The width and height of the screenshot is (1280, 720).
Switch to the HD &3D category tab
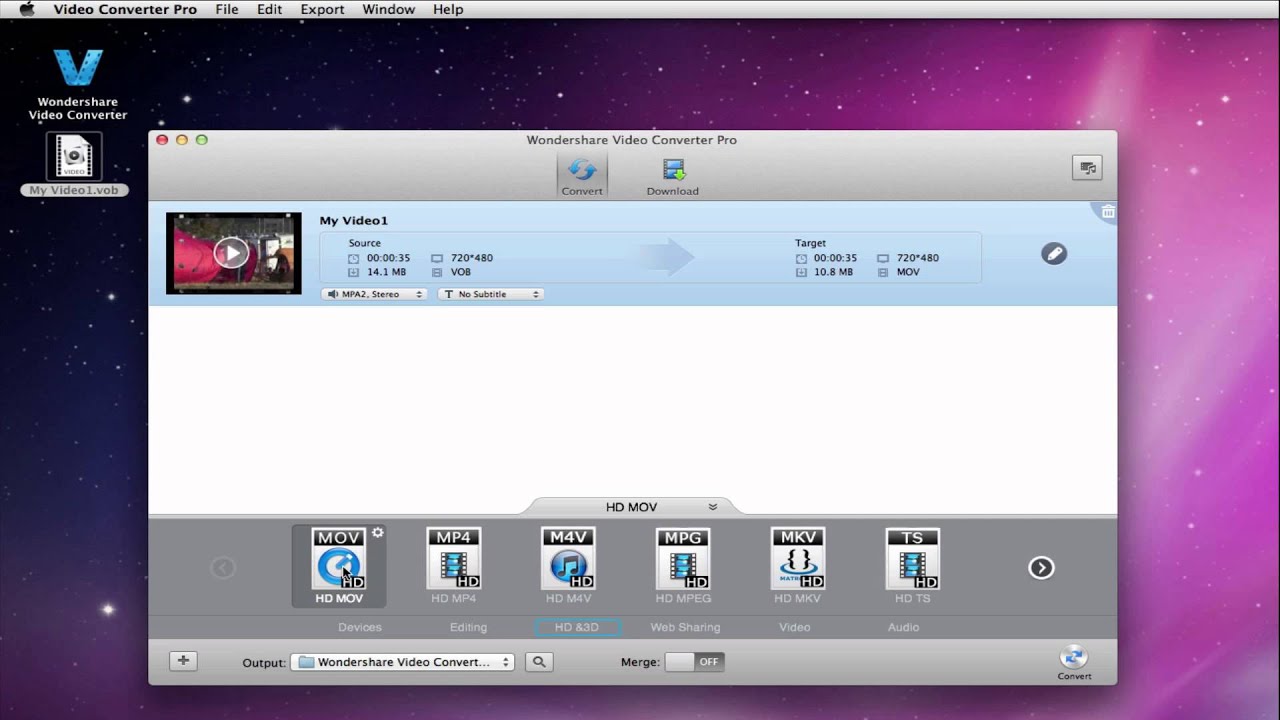pos(578,627)
